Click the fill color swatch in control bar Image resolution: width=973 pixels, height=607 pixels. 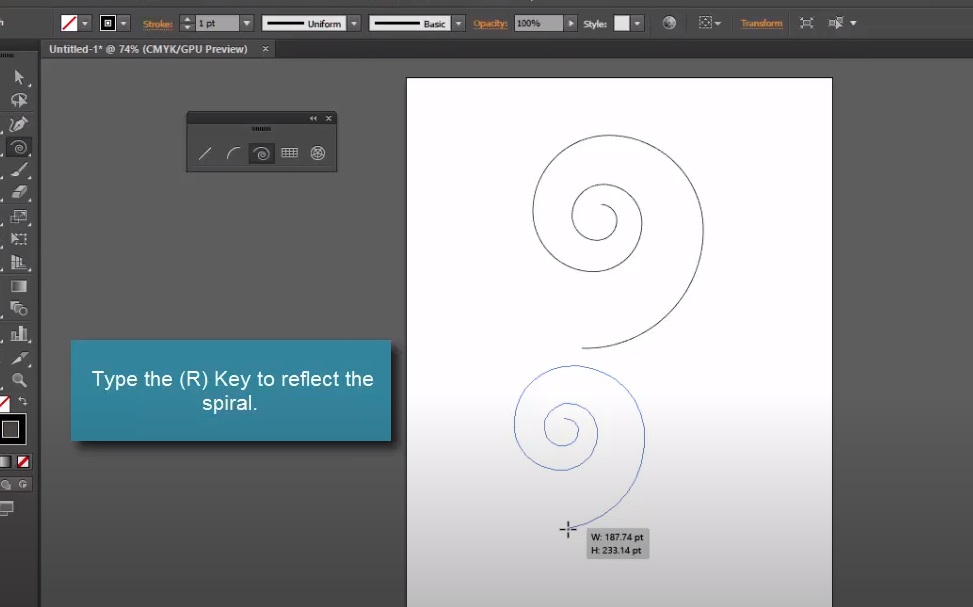point(69,24)
